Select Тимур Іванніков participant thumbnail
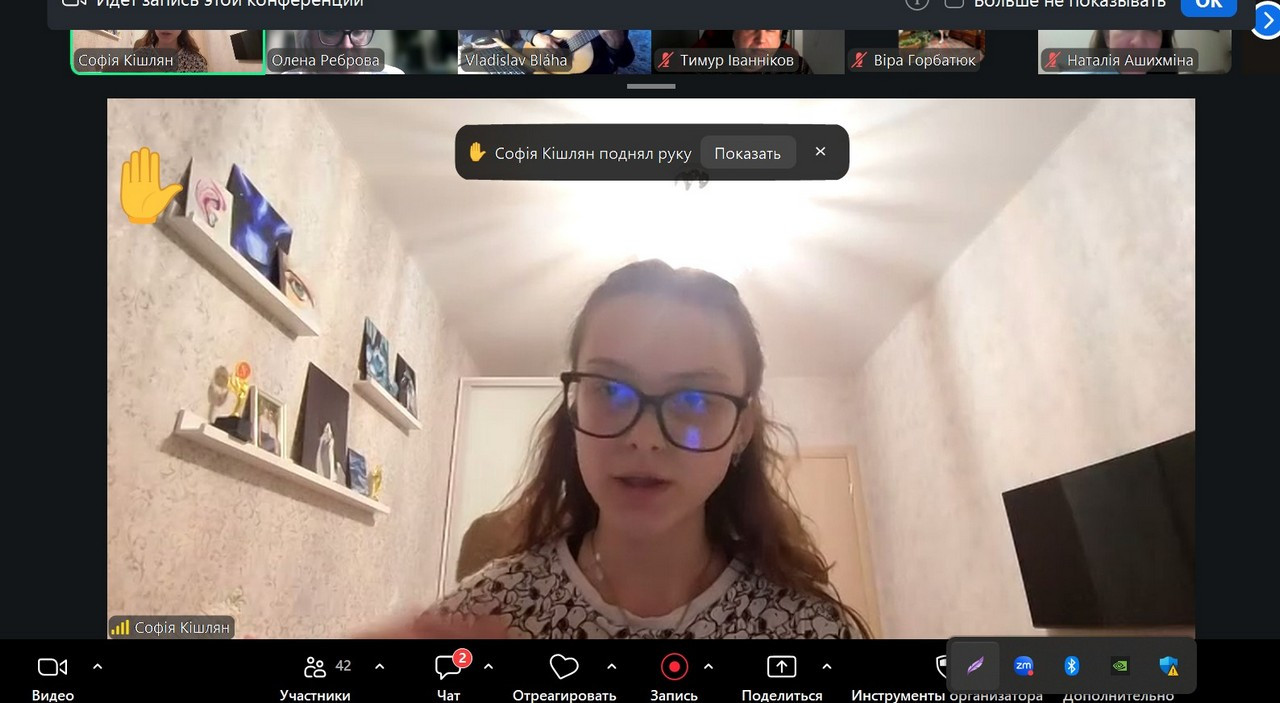 (747, 50)
